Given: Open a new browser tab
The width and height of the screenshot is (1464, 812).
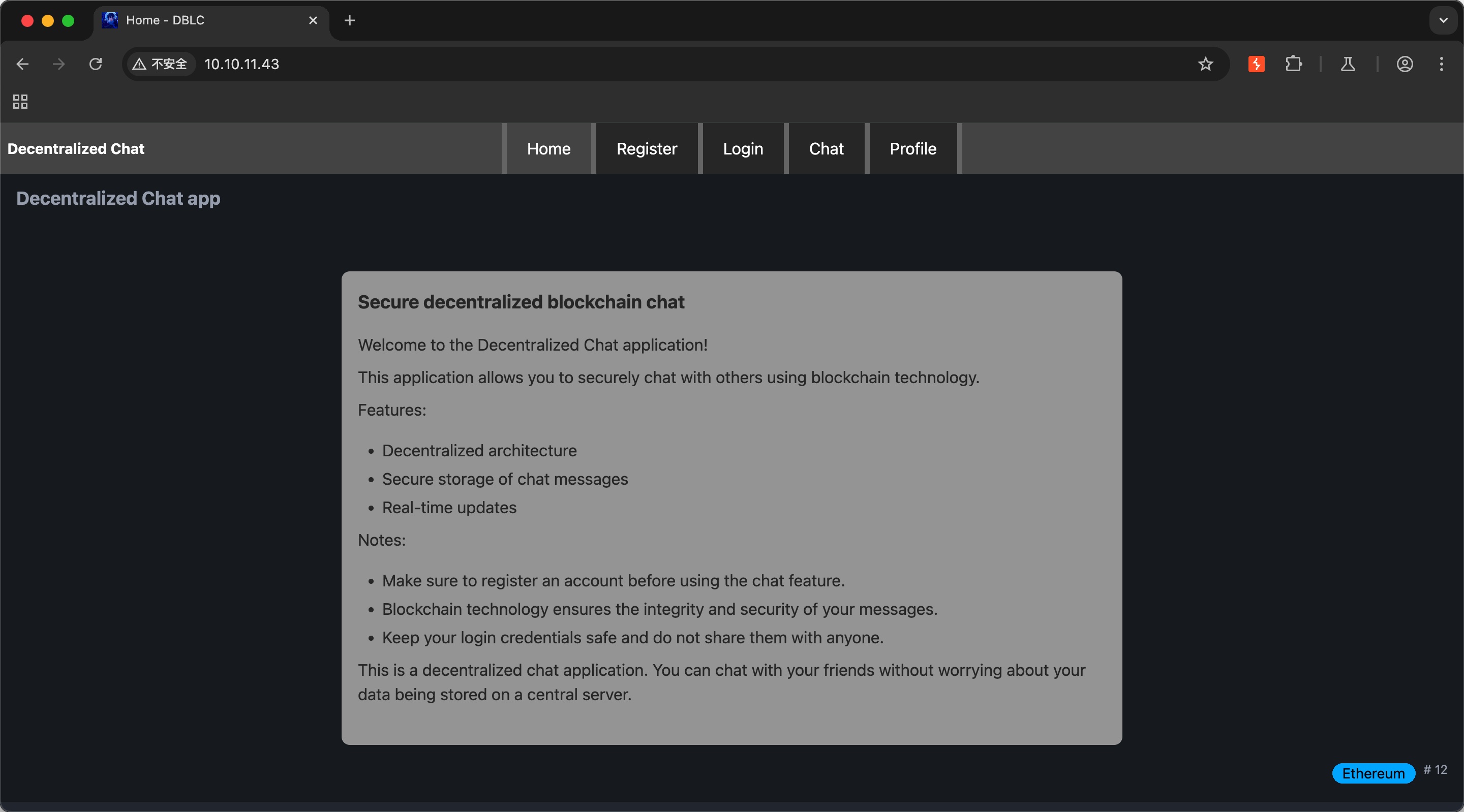Looking at the screenshot, I should [350, 20].
